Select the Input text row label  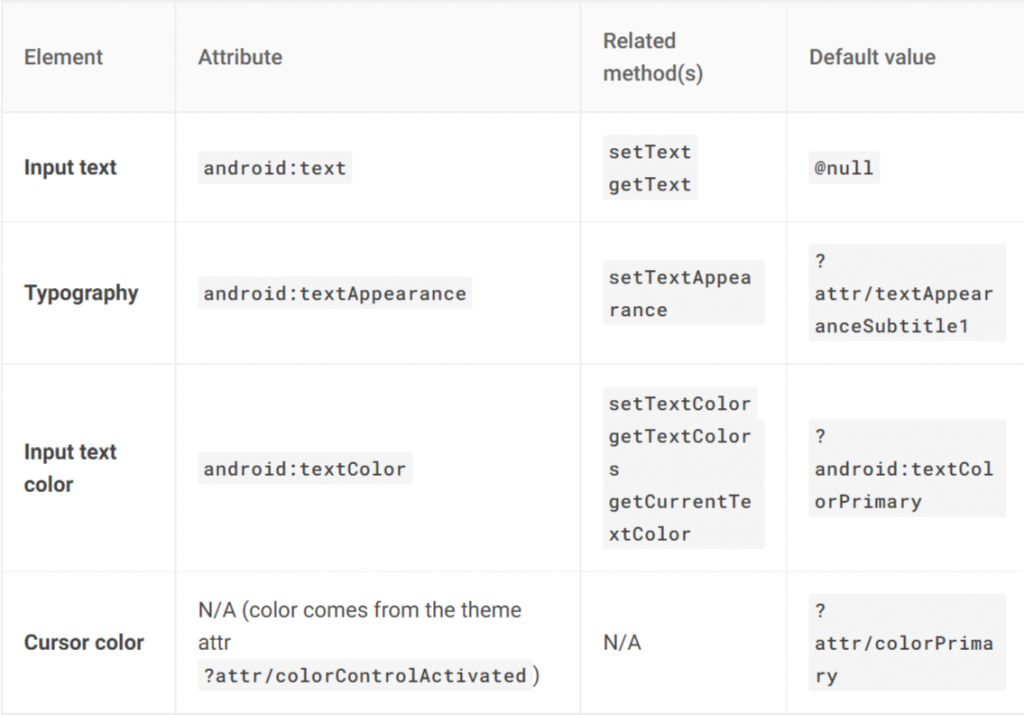coord(70,167)
